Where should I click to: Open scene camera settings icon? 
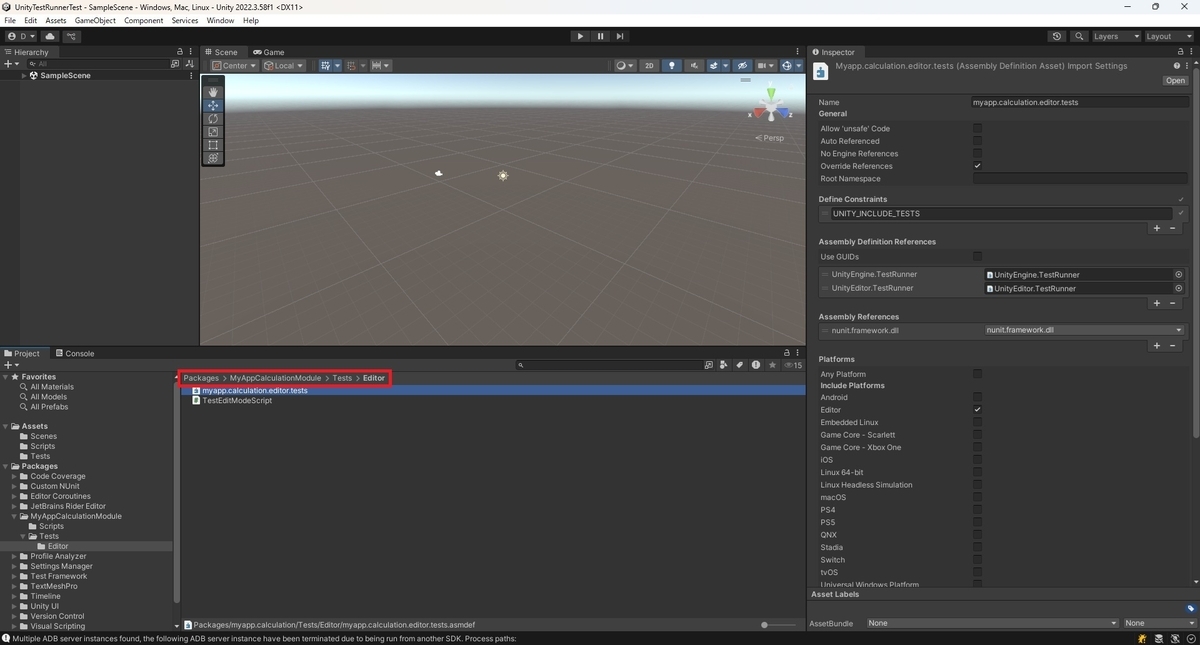(x=765, y=66)
